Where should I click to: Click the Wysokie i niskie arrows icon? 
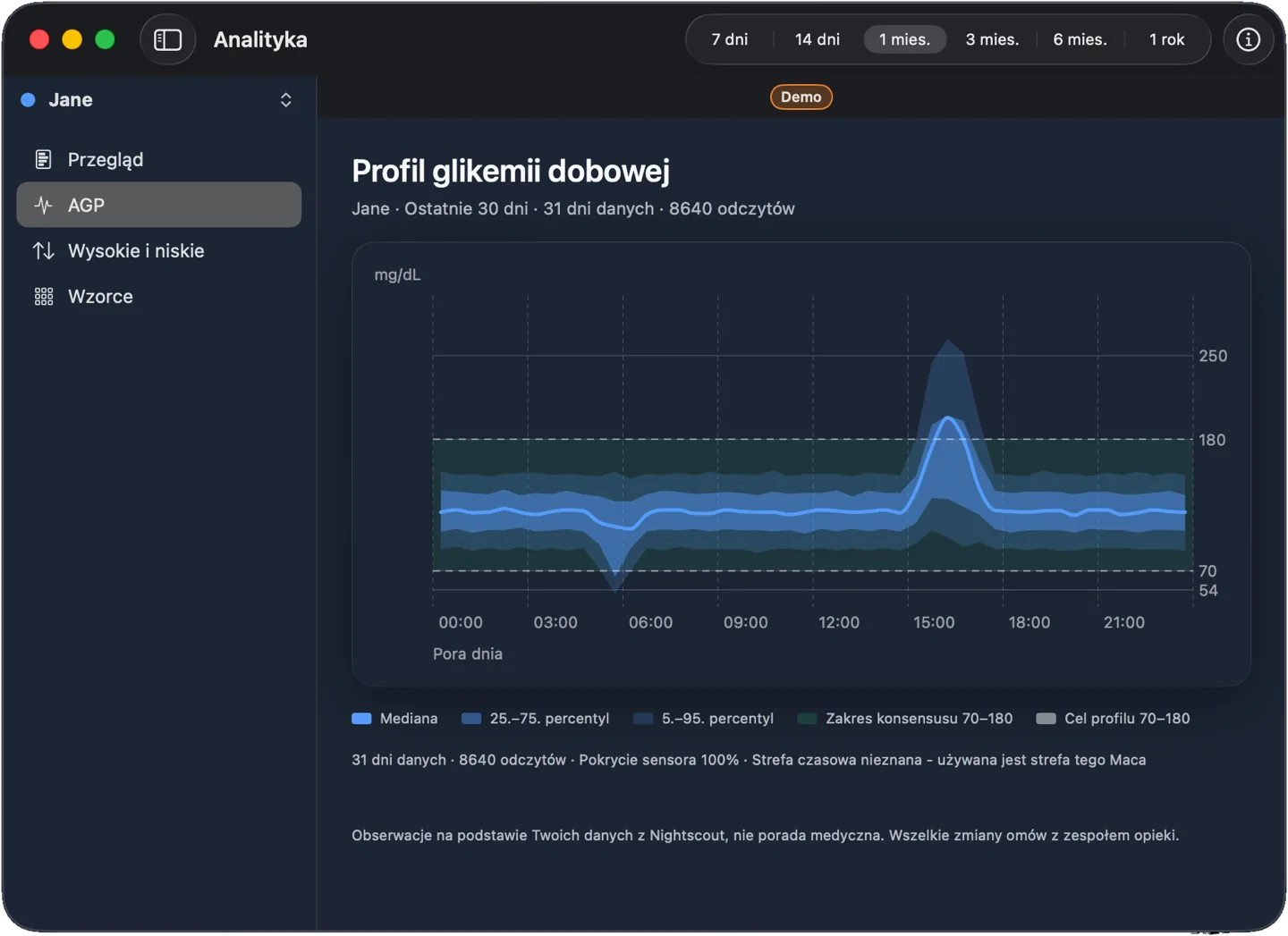point(43,251)
